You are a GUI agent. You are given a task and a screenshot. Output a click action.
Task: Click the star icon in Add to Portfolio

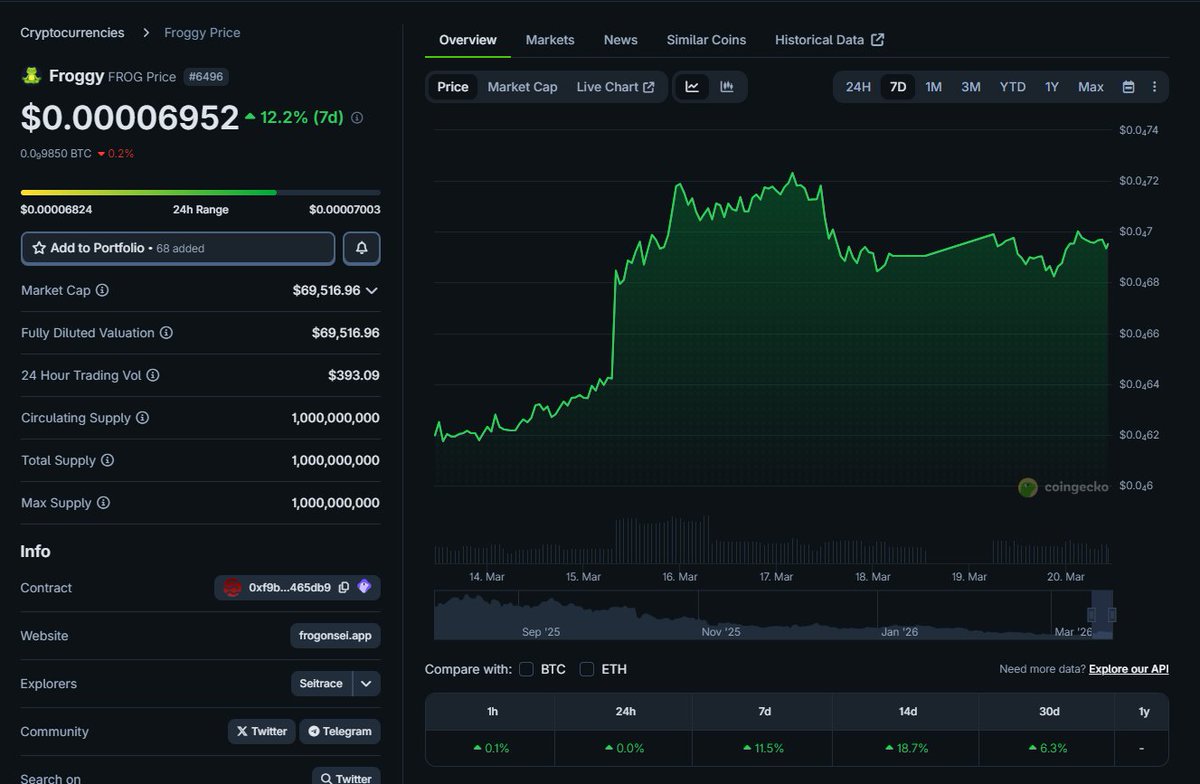(39, 248)
